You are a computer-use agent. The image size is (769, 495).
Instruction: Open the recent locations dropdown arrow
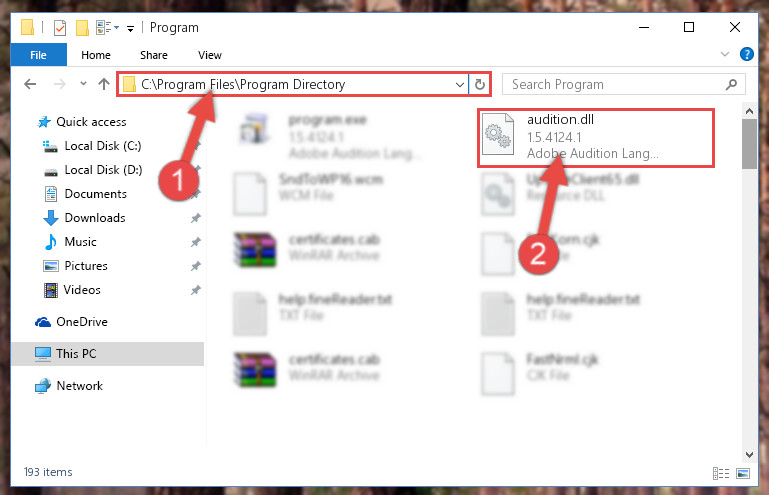click(83, 84)
